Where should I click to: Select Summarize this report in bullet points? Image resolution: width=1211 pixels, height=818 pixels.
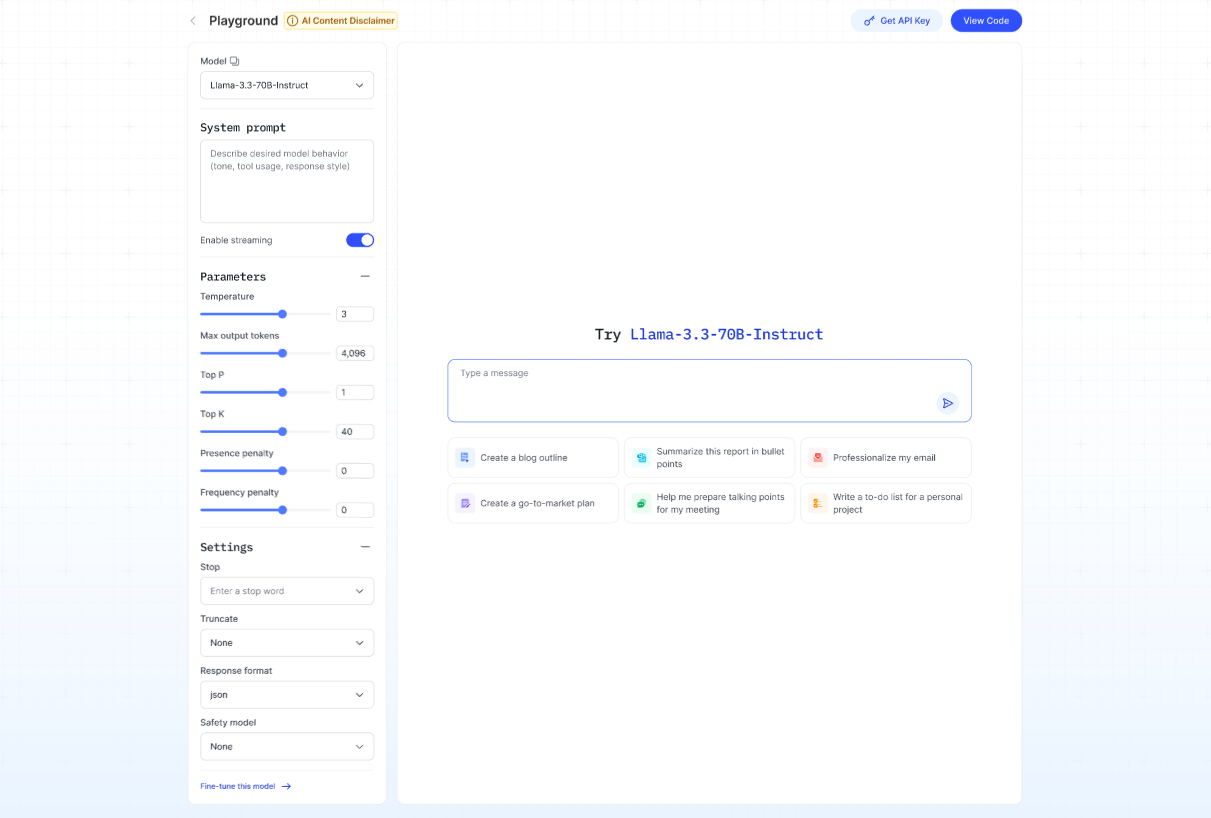point(709,457)
